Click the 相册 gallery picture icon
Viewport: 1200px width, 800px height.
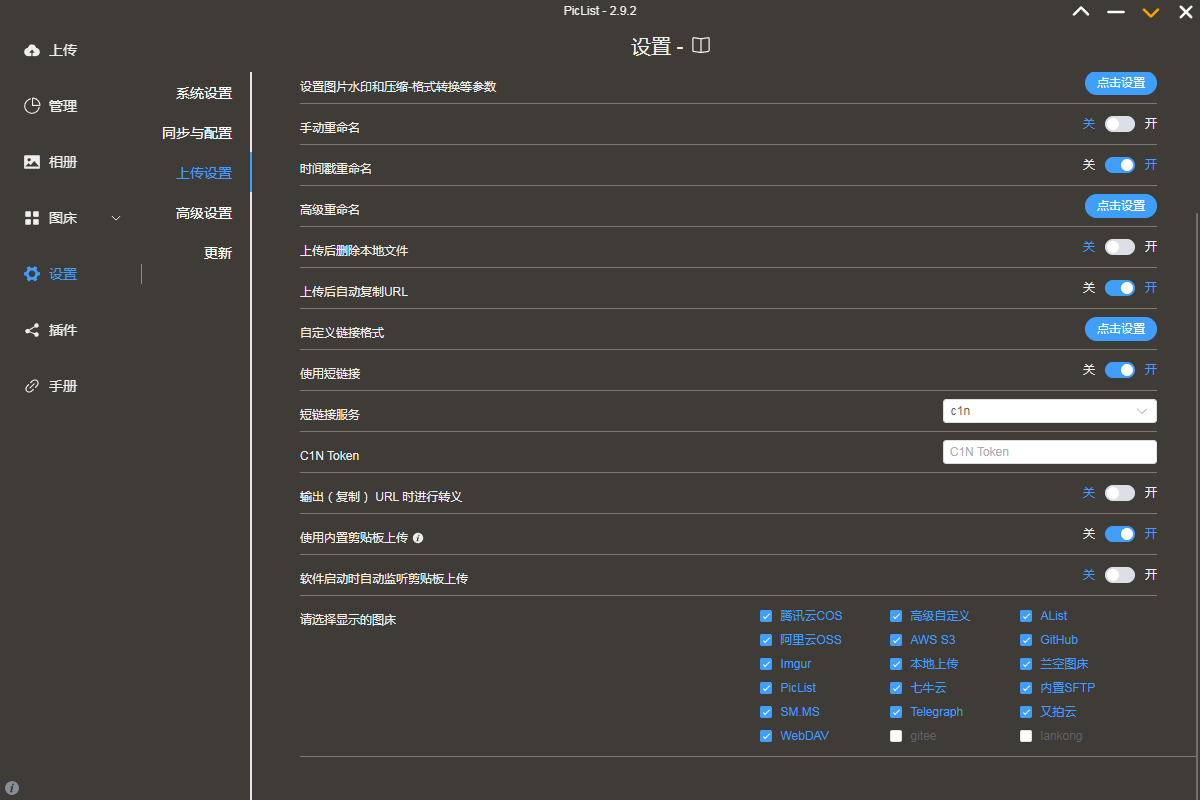click(x=32, y=162)
